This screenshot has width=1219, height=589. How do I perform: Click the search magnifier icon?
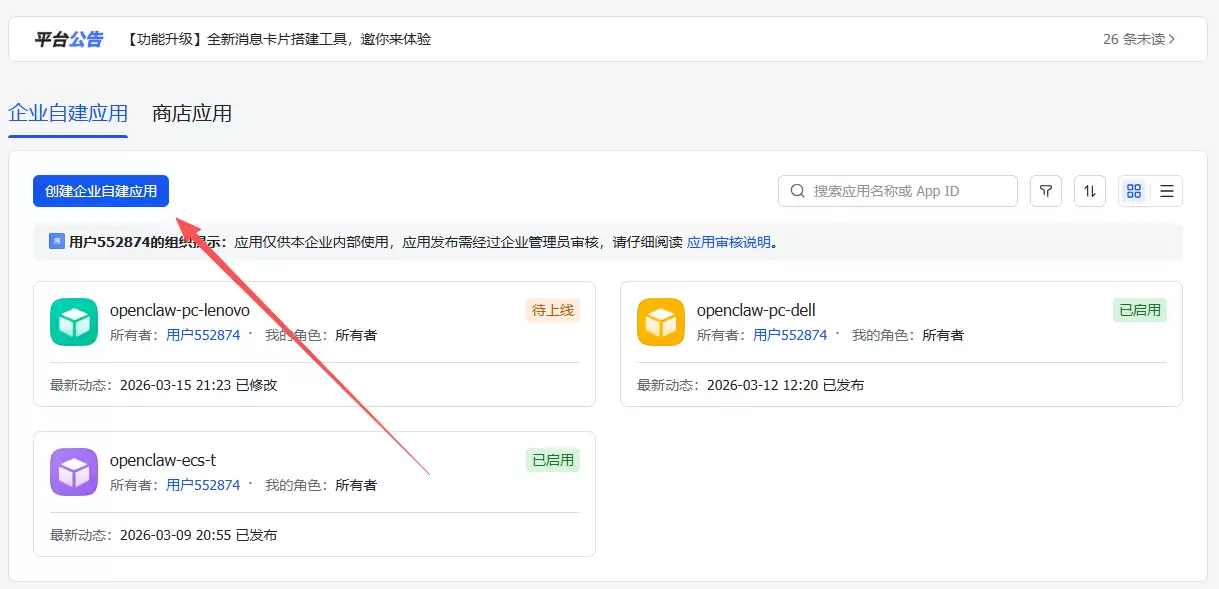click(798, 191)
